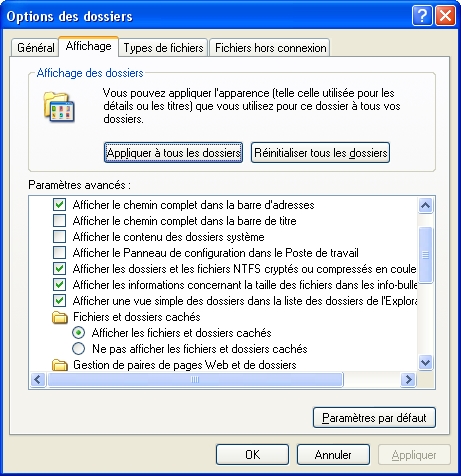Open the Fichiers hors connexion tab
The image size is (461, 476).
pos(270,48)
